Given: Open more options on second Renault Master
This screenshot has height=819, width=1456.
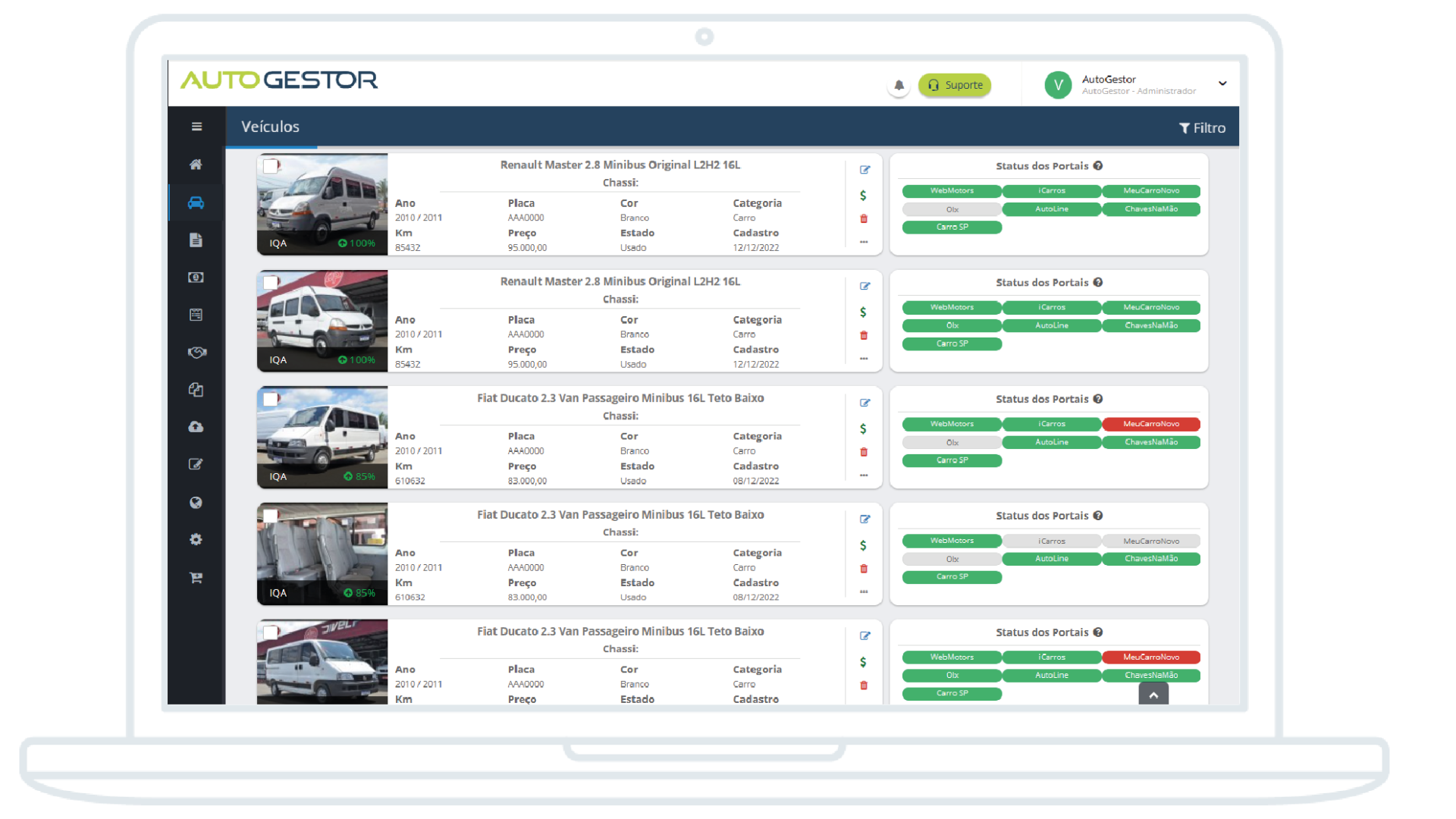Looking at the screenshot, I should (x=864, y=359).
